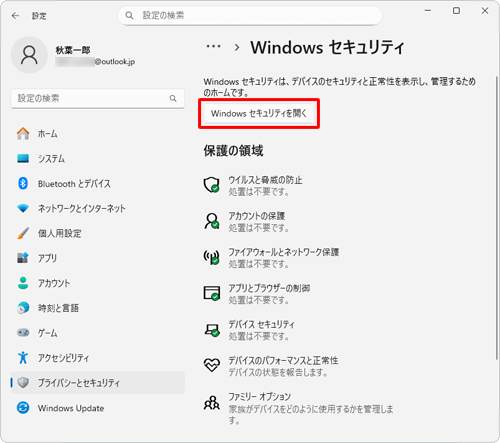Viewport: 500px width, 443px height.
Task: Click the breadcrumb chevron arrow
Action: [237, 48]
